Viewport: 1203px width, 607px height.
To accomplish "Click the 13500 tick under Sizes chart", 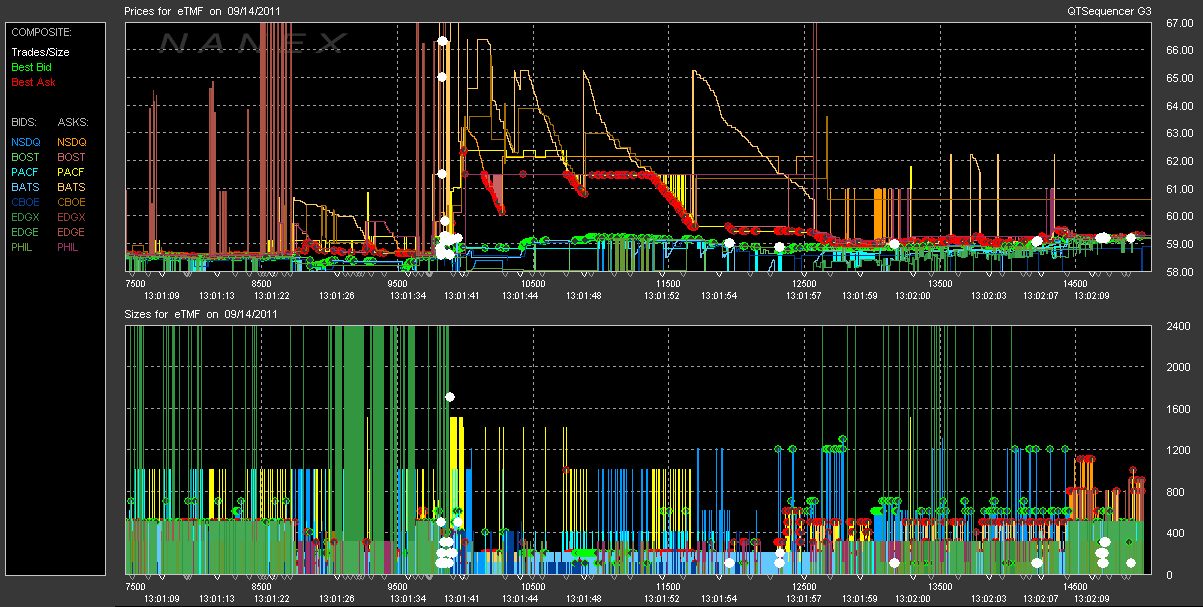I will tap(940, 587).
